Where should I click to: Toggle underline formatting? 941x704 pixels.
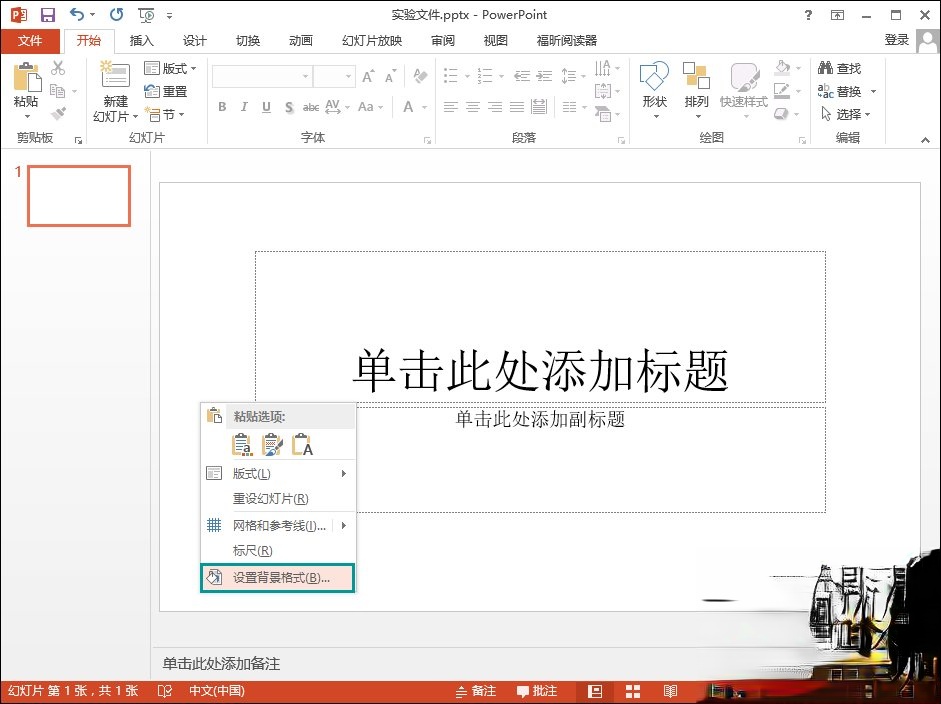pyautogui.click(x=266, y=106)
